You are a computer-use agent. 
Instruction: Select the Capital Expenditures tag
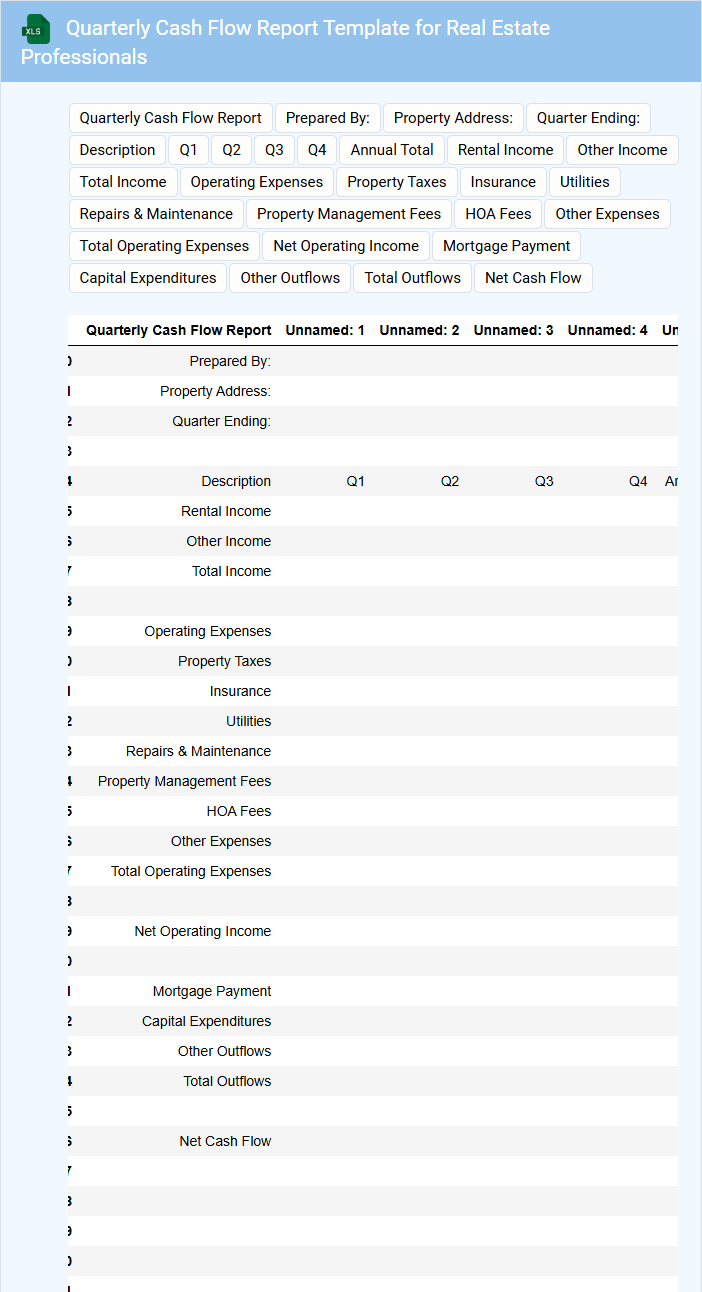[x=148, y=278]
